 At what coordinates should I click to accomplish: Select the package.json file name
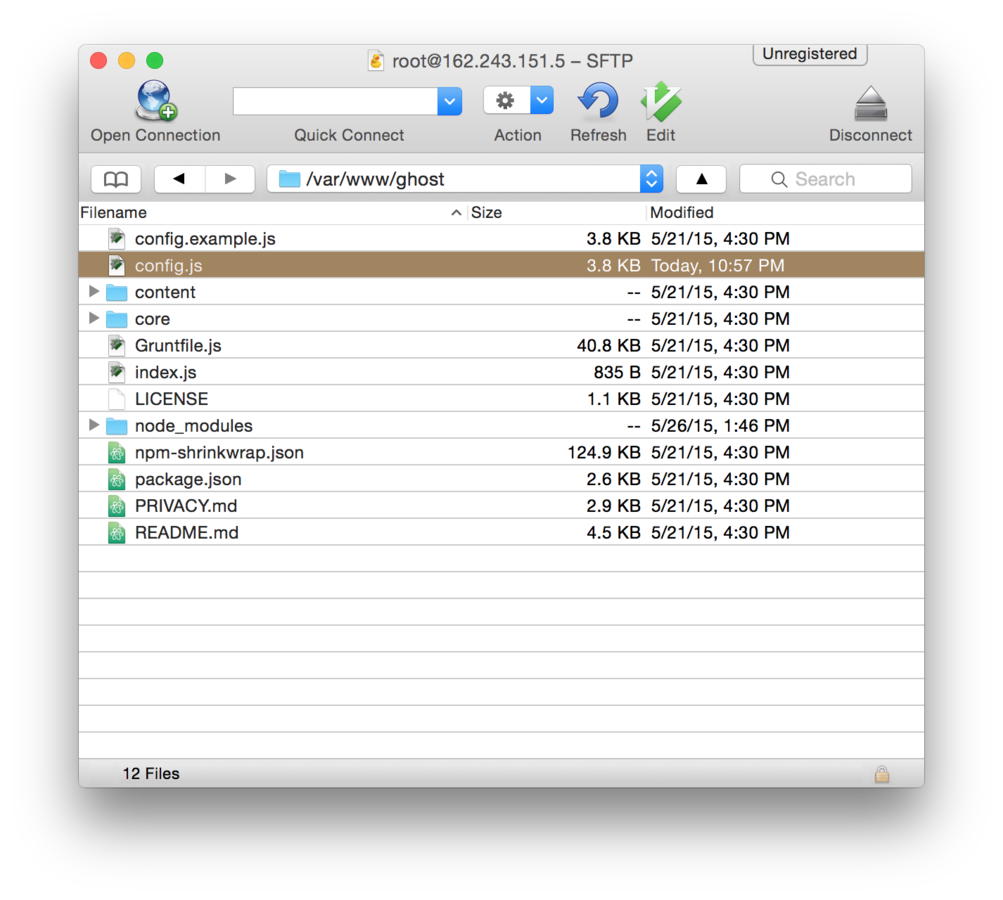pos(188,479)
